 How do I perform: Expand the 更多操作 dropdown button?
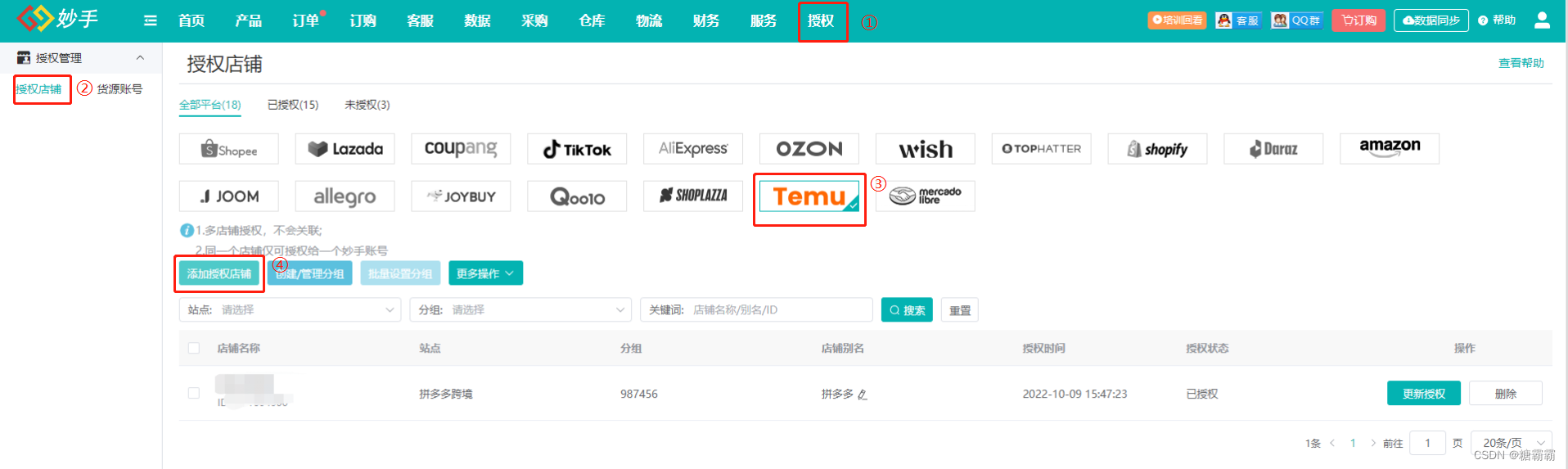pos(485,273)
